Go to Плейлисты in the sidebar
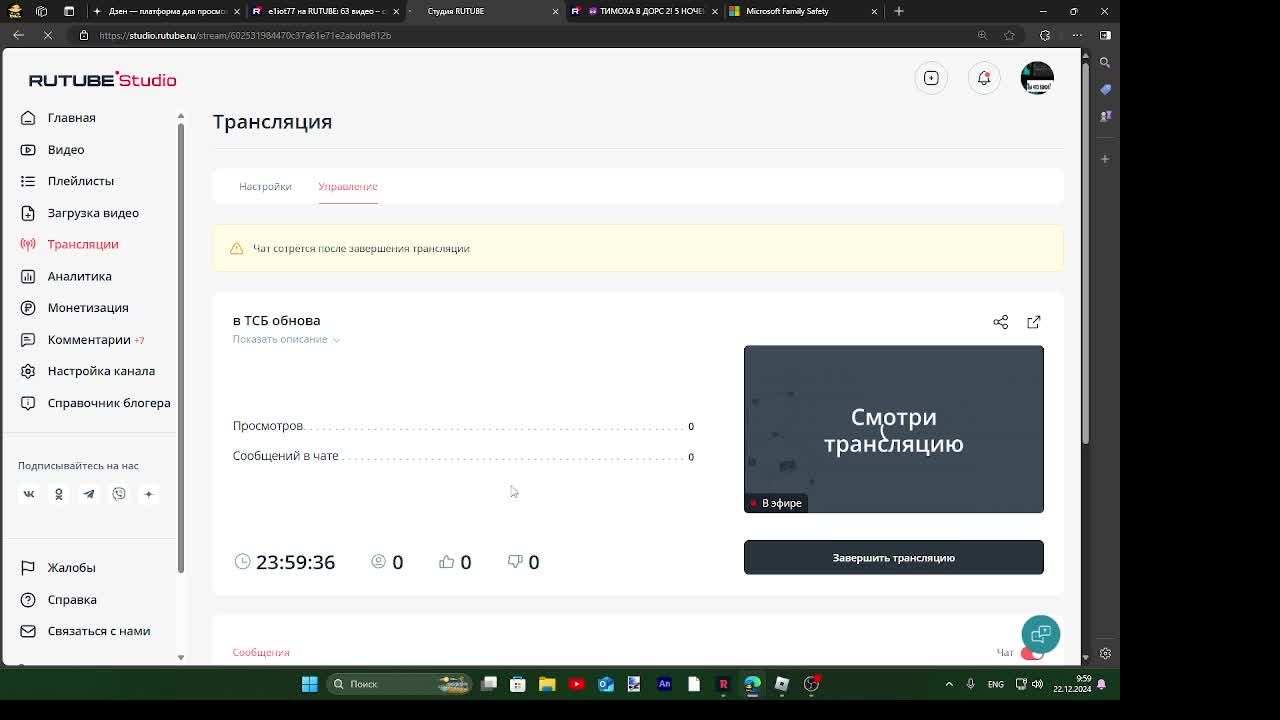Viewport: 1280px width, 720px height. pyautogui.click(x=67, y=181)
